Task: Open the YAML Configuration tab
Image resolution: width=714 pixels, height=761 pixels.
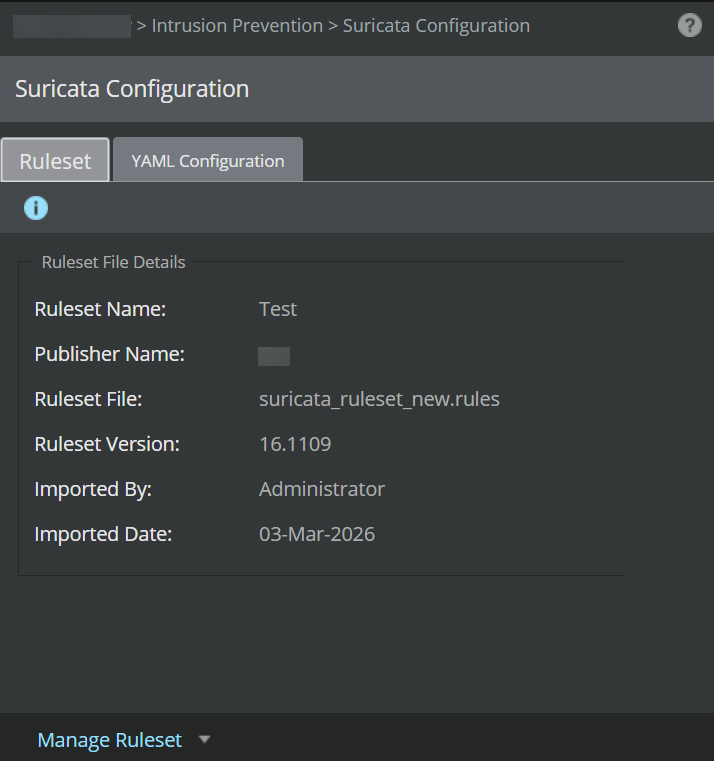Action: tap(208, 160)
